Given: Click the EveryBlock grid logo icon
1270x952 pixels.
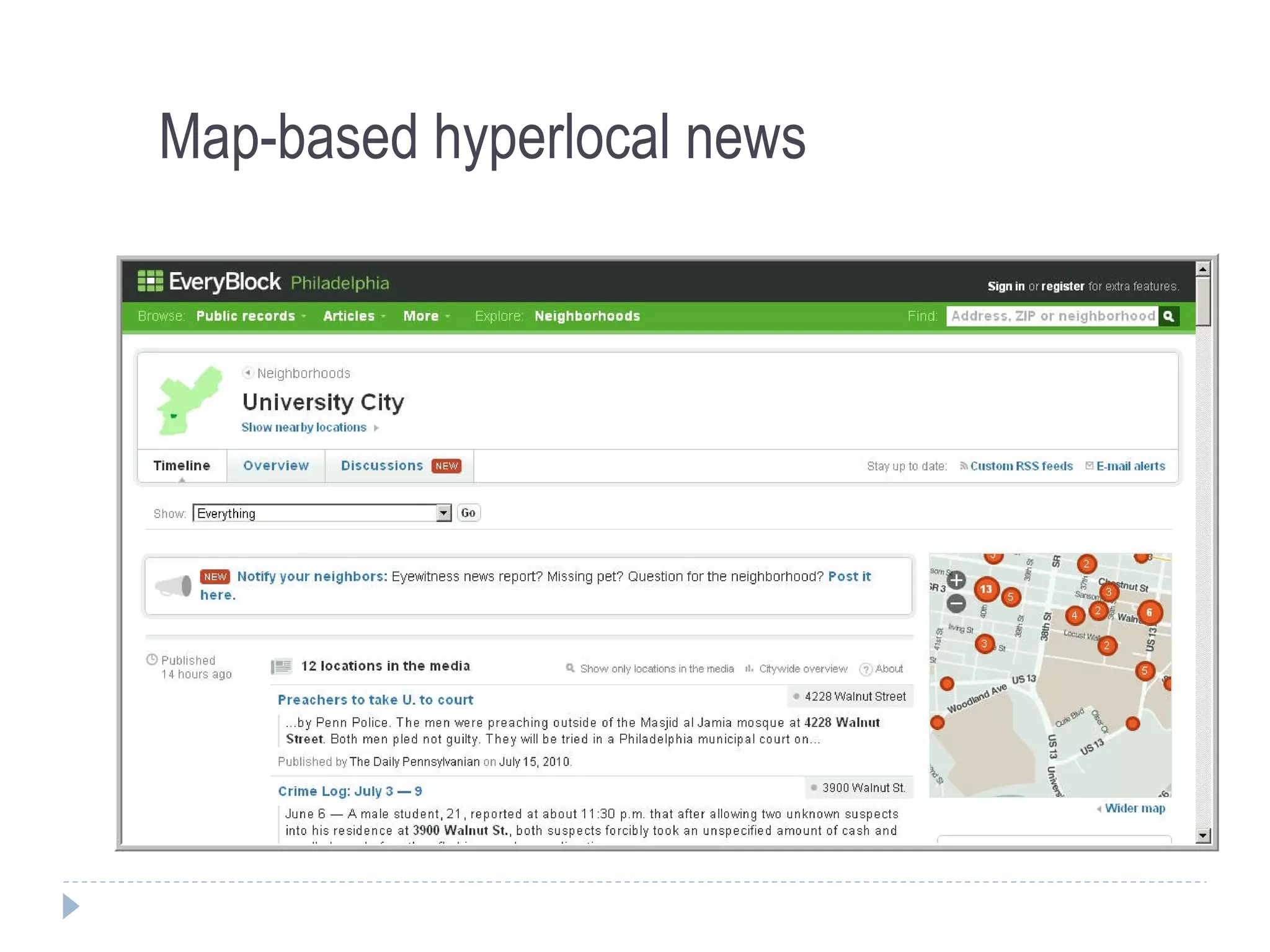Looking at the screenshot, I should 150,281.
